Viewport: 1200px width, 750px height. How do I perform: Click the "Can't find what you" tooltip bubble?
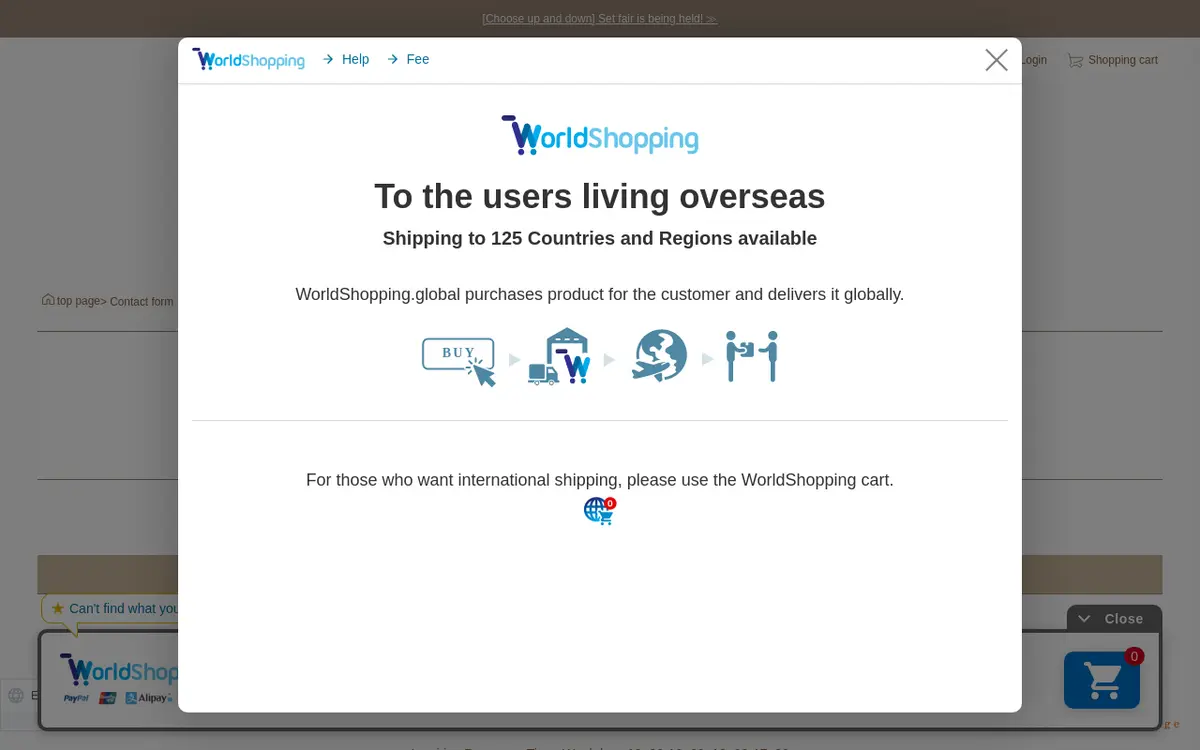pos(110,608)
